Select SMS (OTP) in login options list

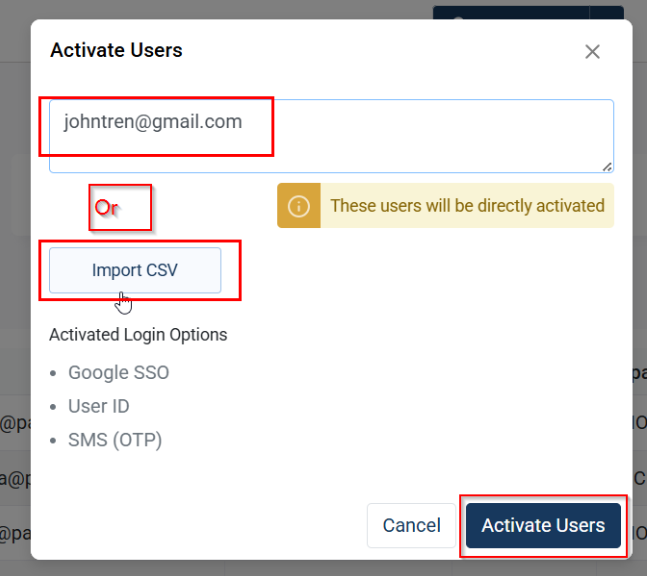point(114,440)
